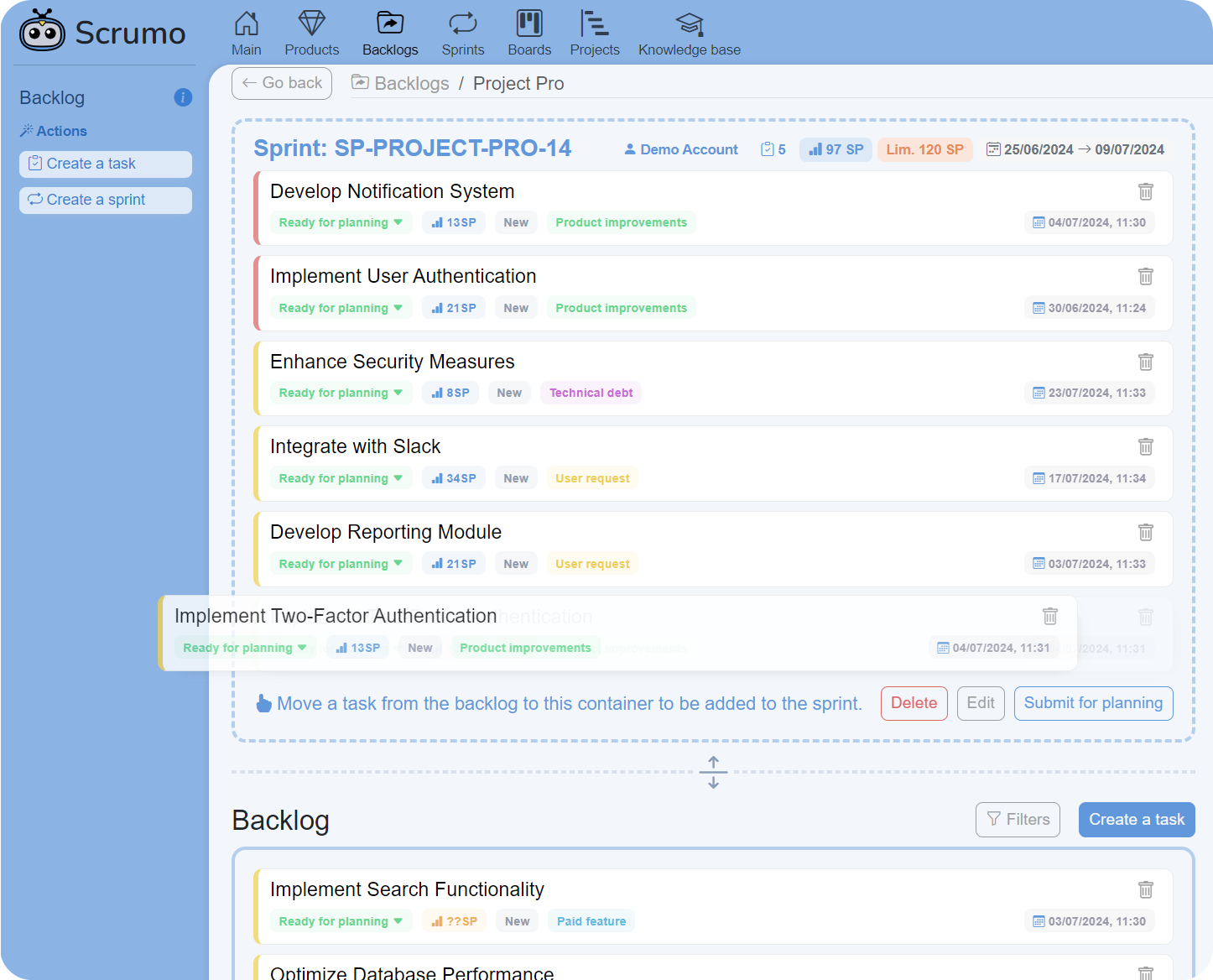1213x980 pixels.
Task: Click Submit for planning button
Action: coord(1093,703)
